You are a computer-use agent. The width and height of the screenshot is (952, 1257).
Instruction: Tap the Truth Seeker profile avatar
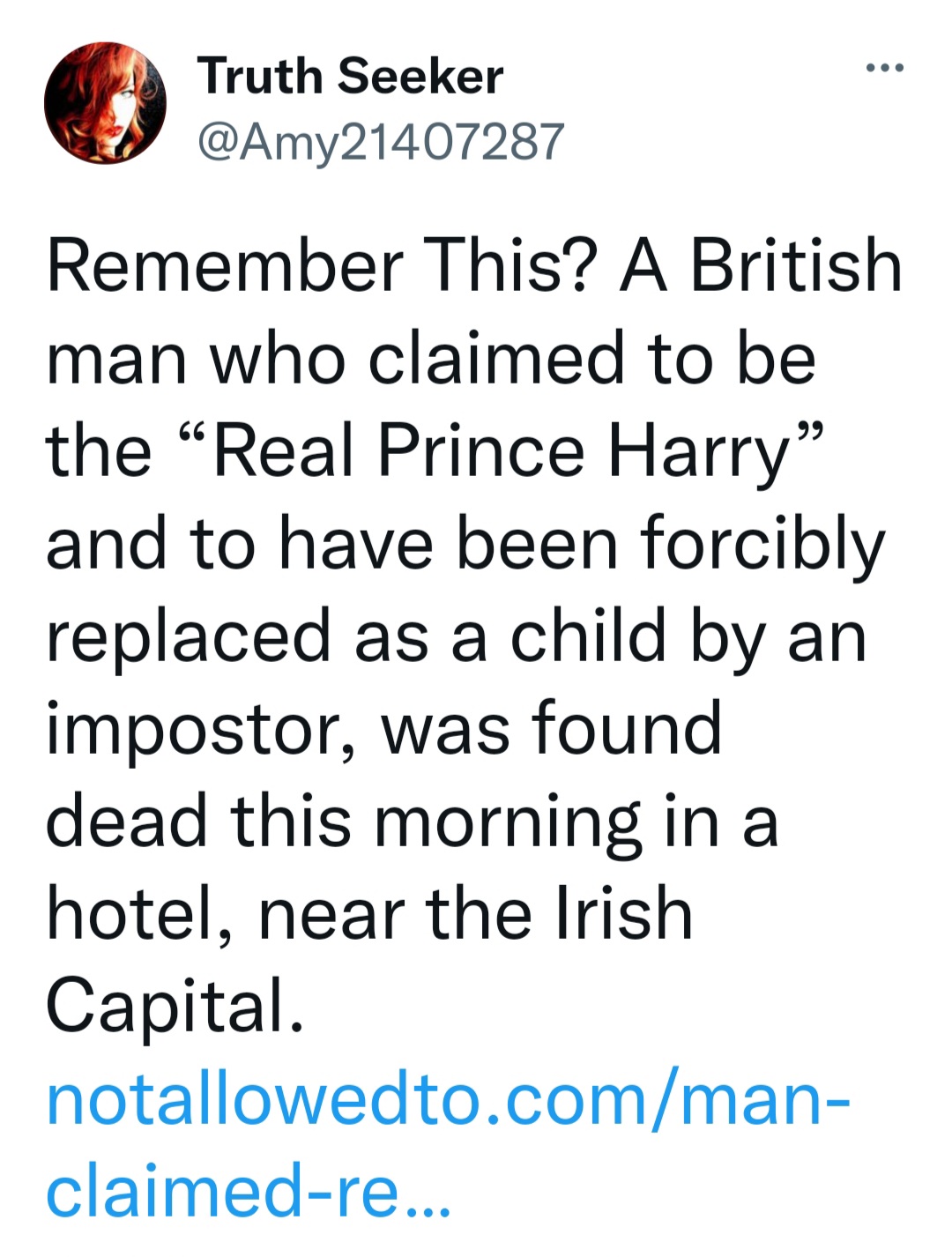pos(105,103)
